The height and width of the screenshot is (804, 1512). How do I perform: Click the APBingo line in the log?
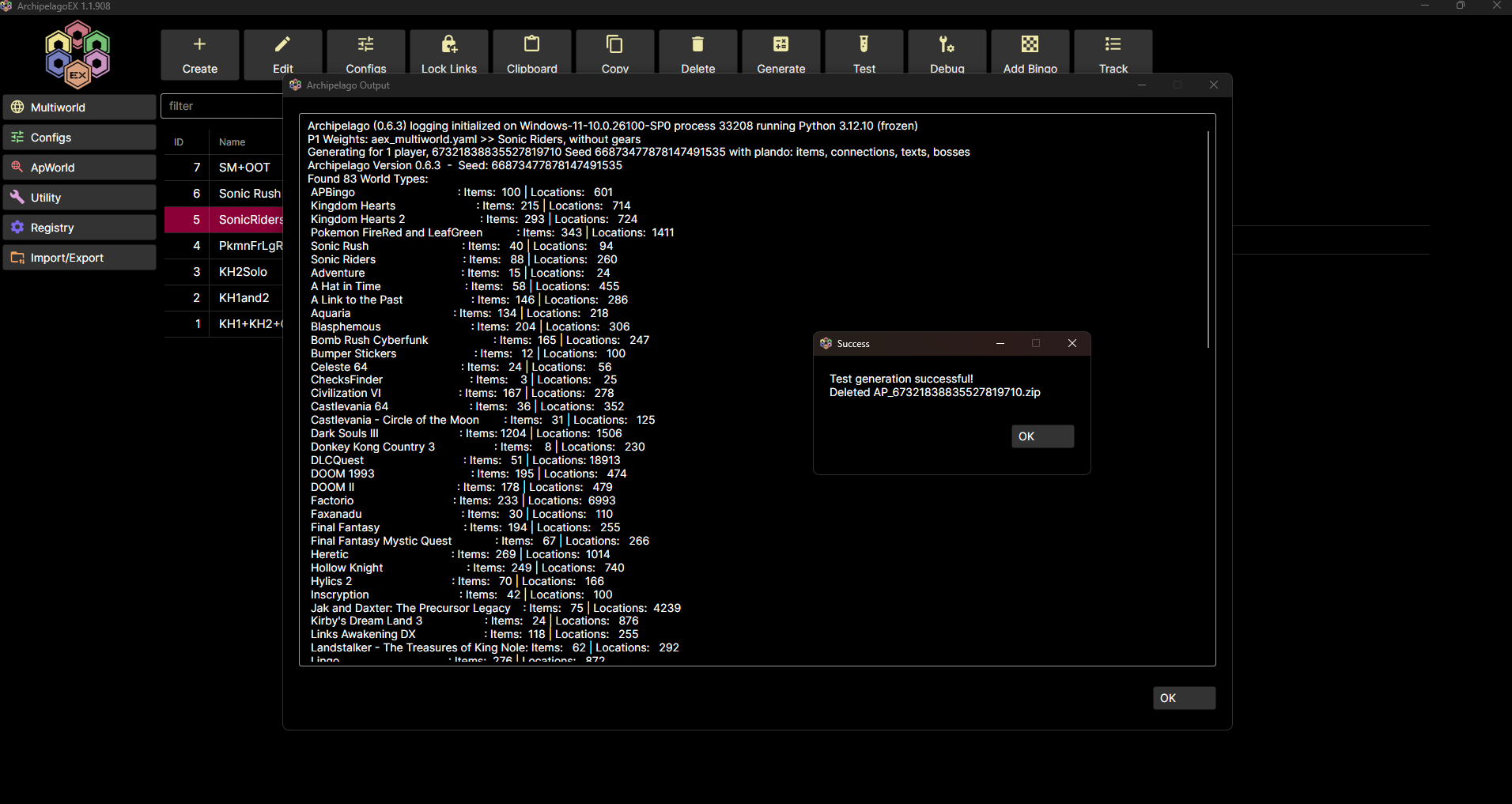point(462,192)
